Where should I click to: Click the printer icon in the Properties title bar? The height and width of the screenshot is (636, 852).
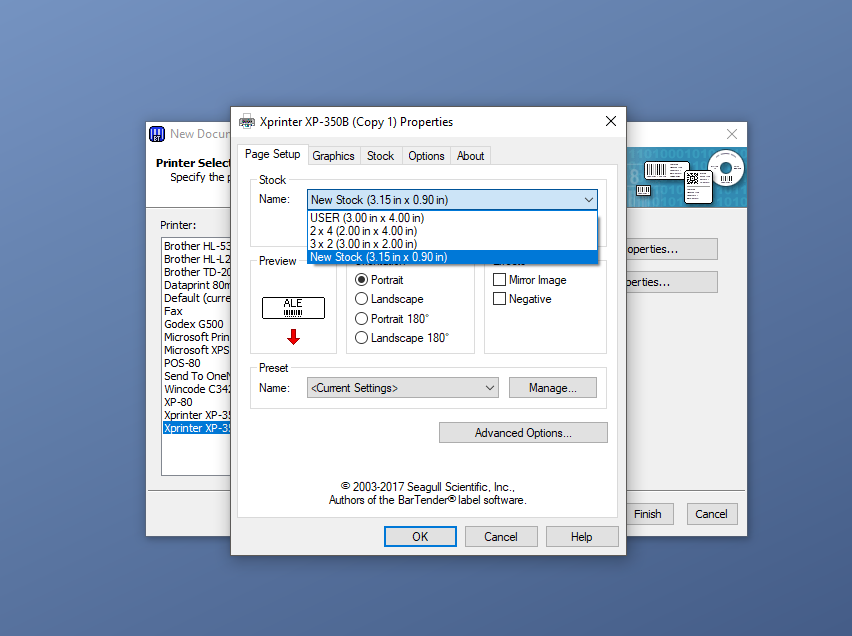[247, 122]
